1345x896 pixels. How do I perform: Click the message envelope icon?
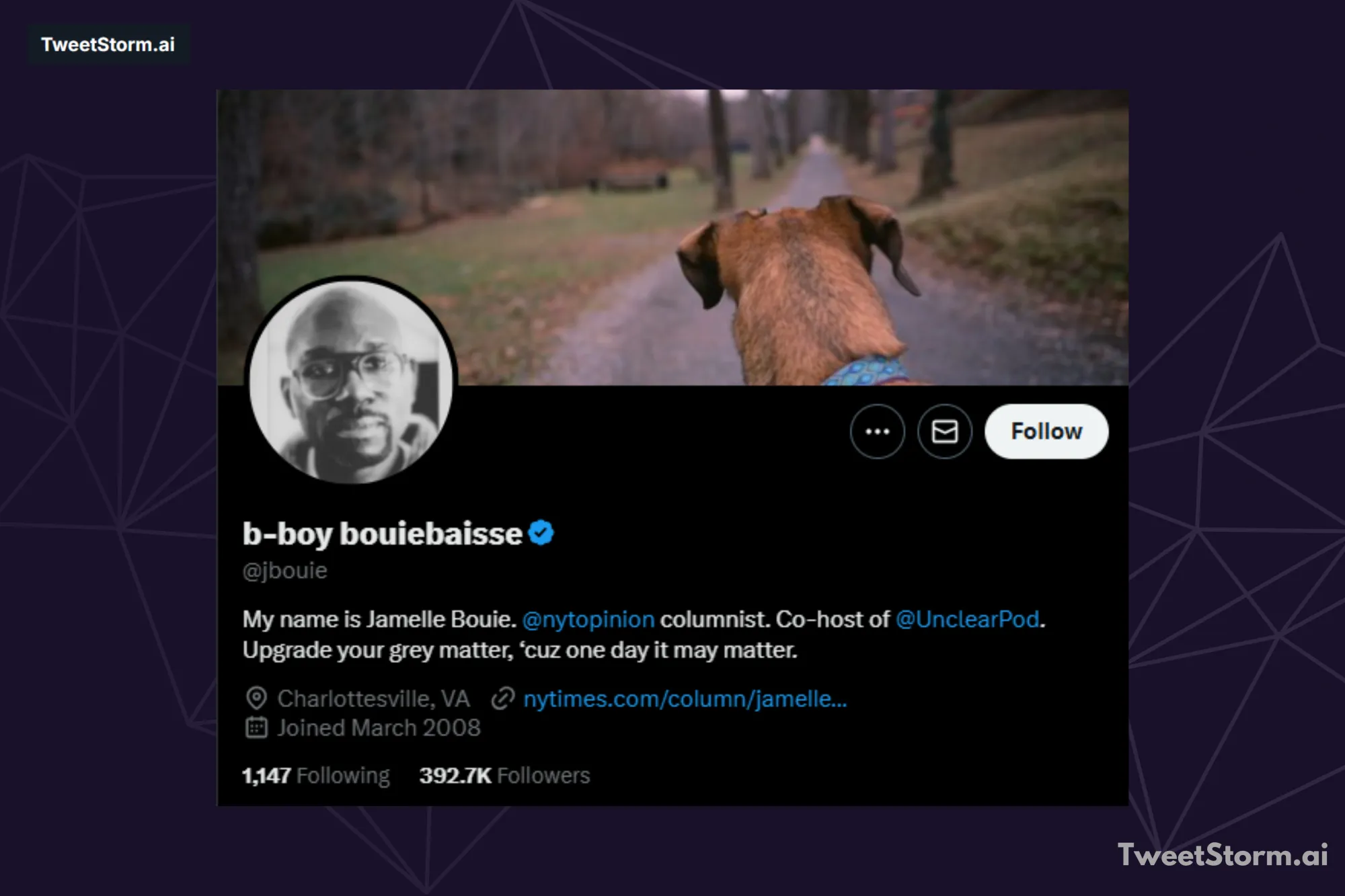pyautogui.click(x=943, y=432)
